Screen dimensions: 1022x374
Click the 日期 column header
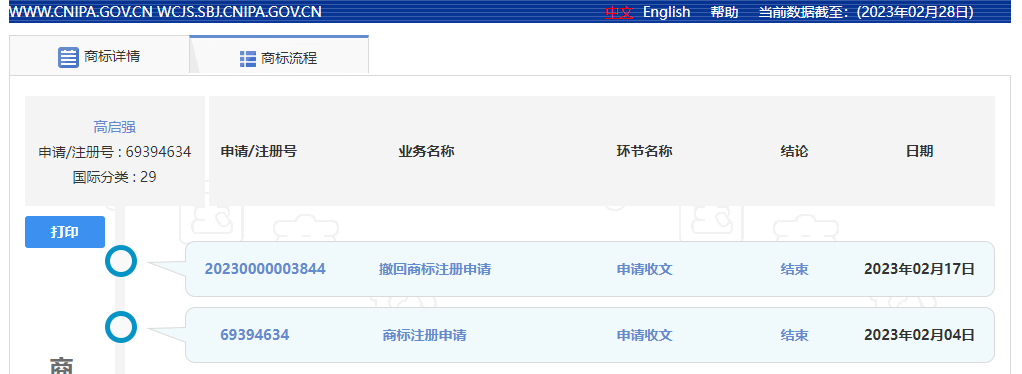pos(919,151)
